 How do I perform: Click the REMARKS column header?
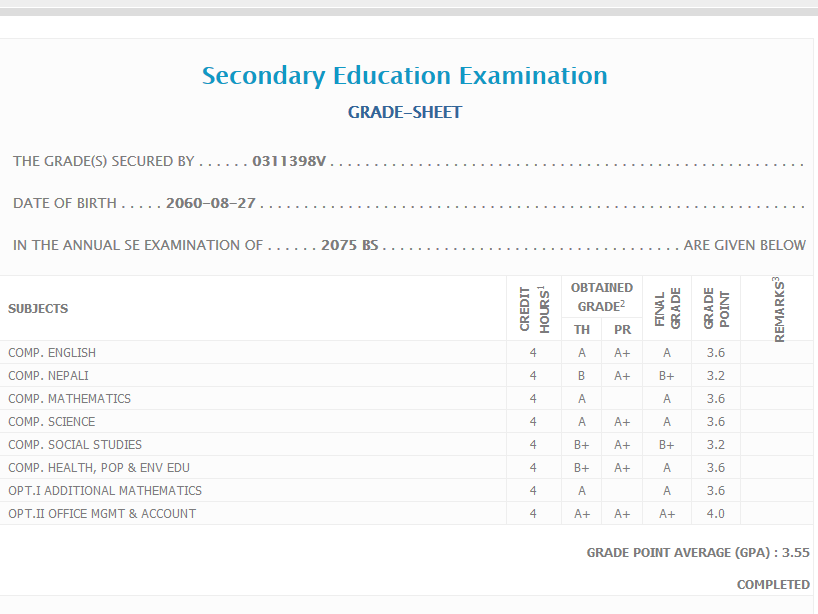779,309
